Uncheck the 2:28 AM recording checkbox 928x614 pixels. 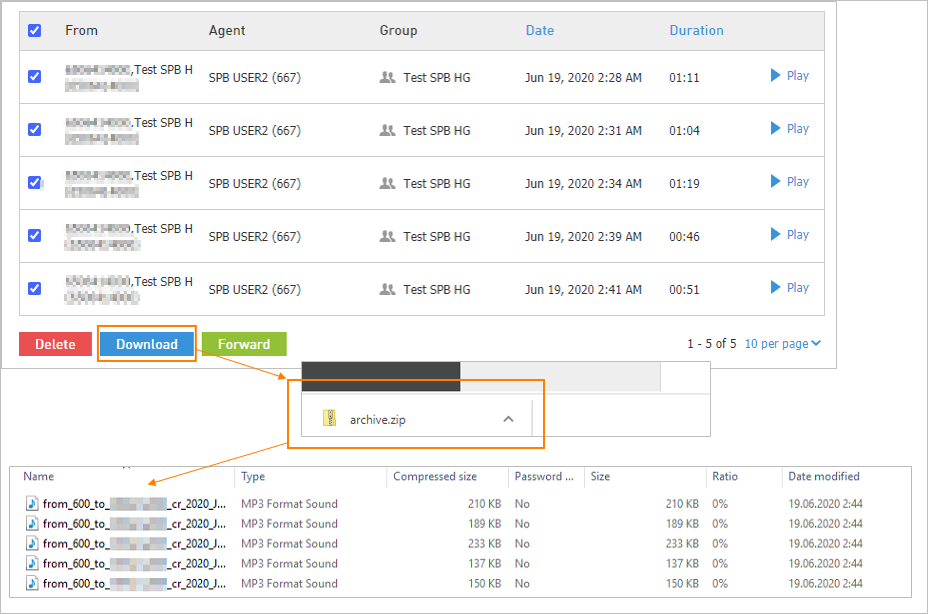click(34, 76)
